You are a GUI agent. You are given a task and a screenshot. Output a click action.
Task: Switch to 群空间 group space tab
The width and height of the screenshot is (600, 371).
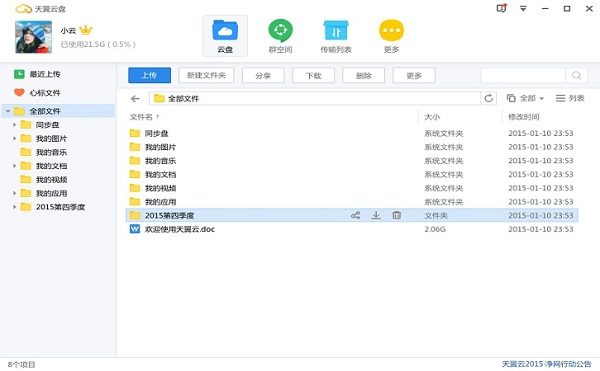pos(280,36)
